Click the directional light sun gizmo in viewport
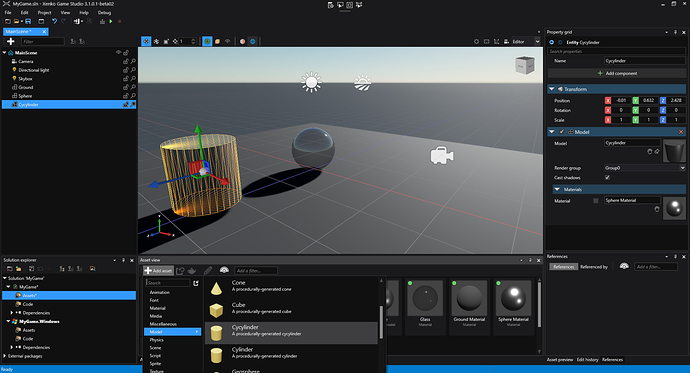The width and height of the screenshot is (690, 373). 311,82
